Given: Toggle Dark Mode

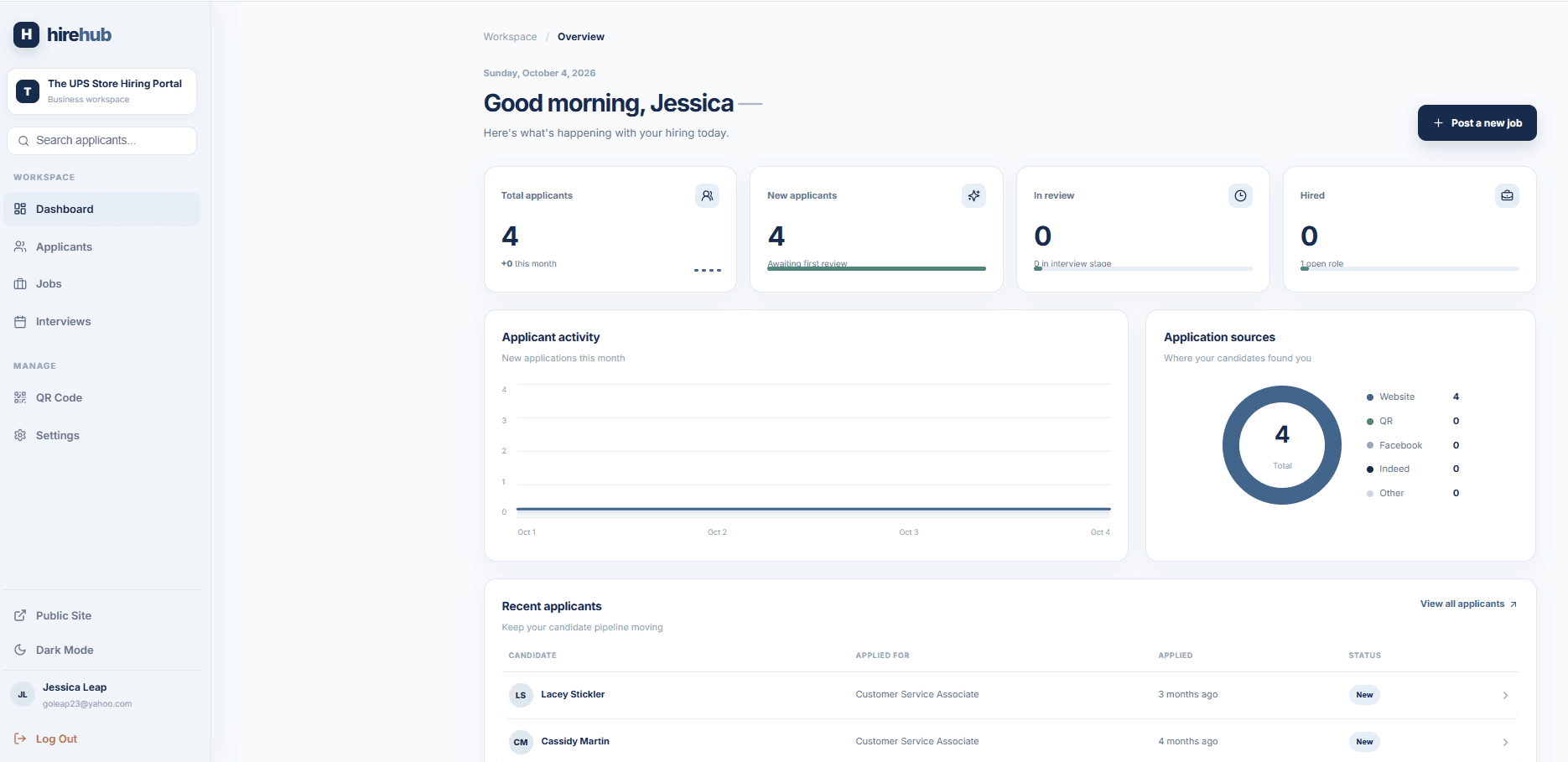Looking at the screenshot, I should 101,650.
